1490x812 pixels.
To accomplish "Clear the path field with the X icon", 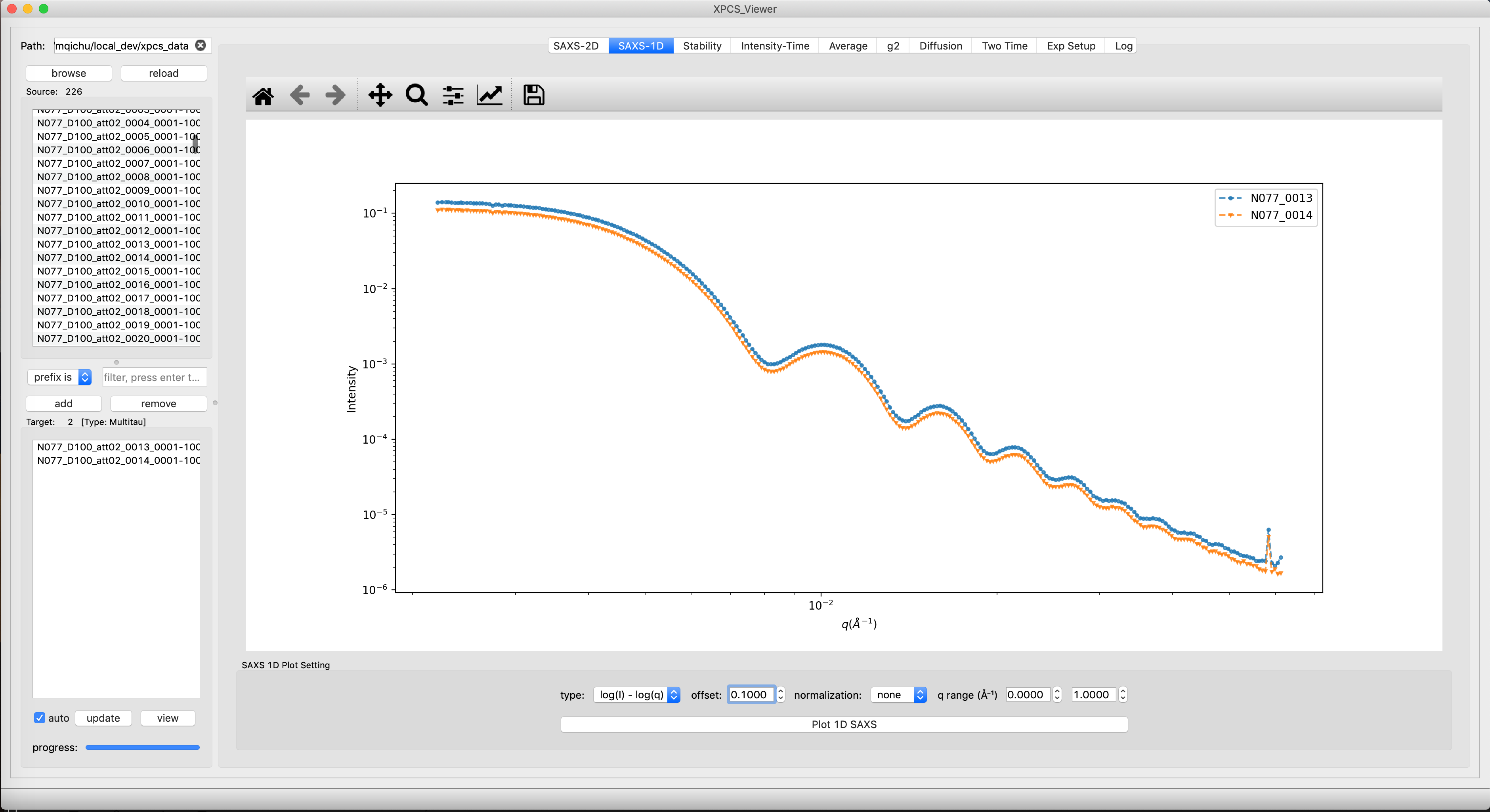I will pos(201,45).
